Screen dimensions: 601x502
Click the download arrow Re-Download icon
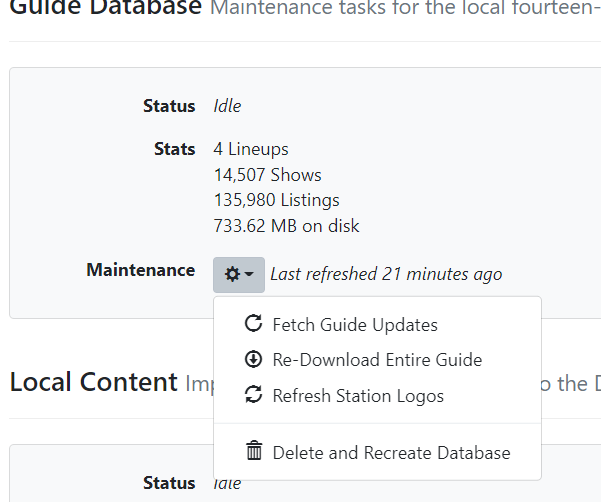254,360
